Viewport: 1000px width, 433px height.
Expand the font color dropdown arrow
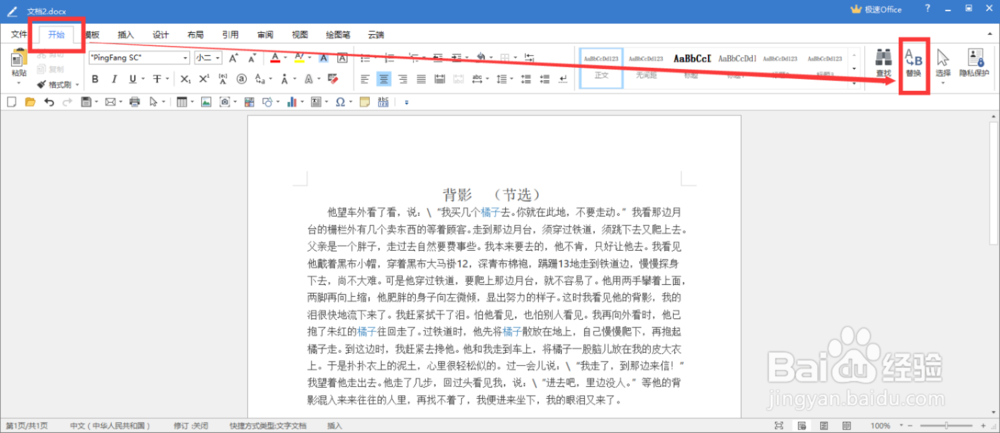[285, 58]
